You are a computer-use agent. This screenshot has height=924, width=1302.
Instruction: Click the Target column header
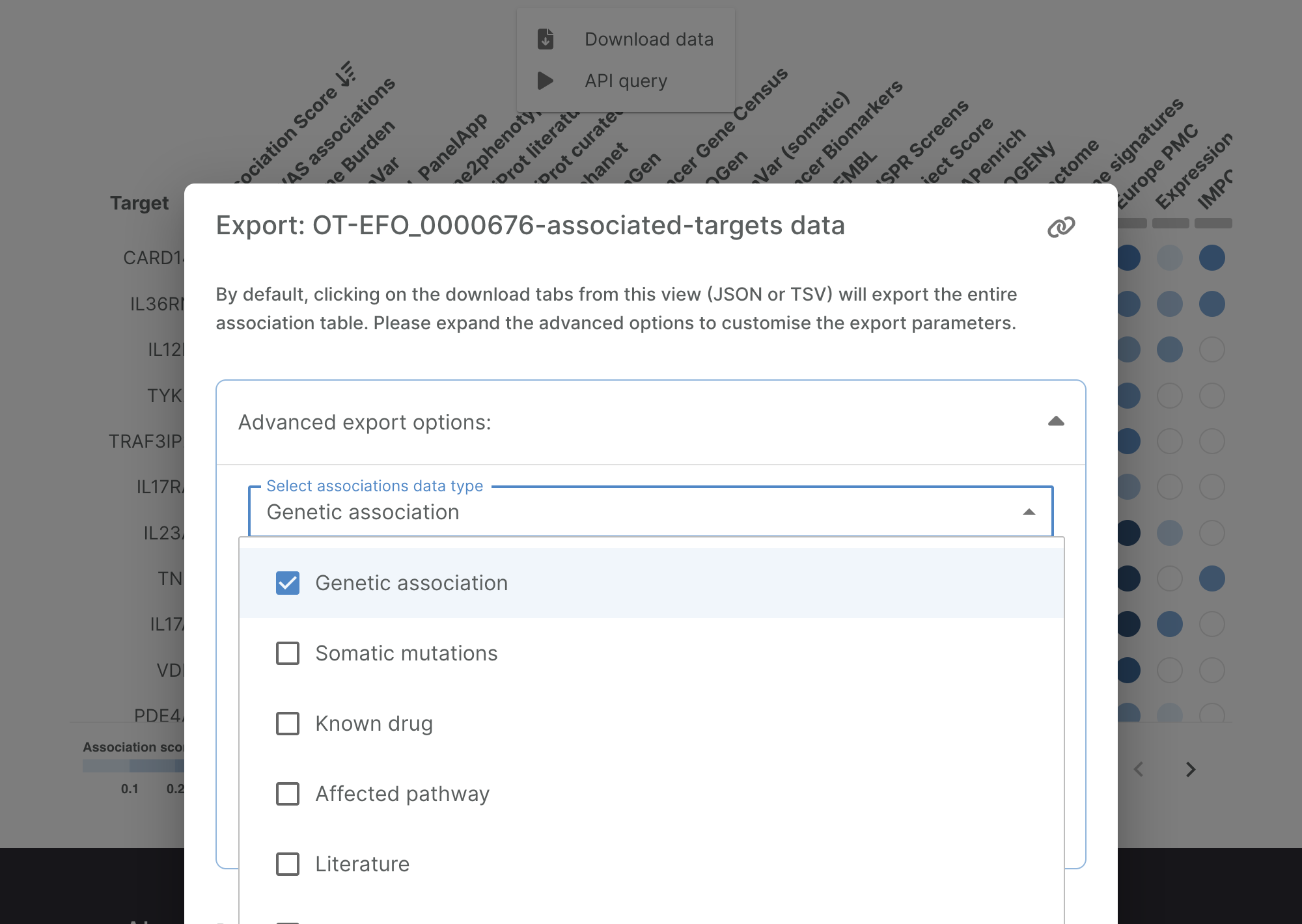pos(139,203)
